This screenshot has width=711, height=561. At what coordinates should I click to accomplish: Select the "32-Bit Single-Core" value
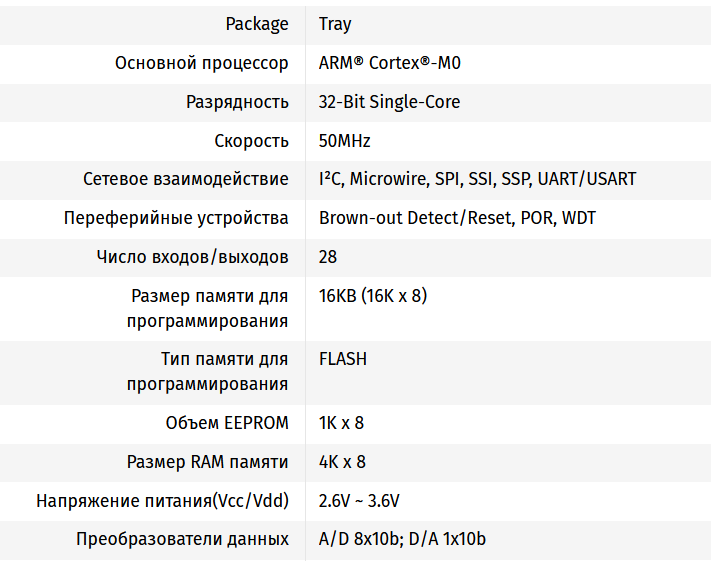point(389,102)
